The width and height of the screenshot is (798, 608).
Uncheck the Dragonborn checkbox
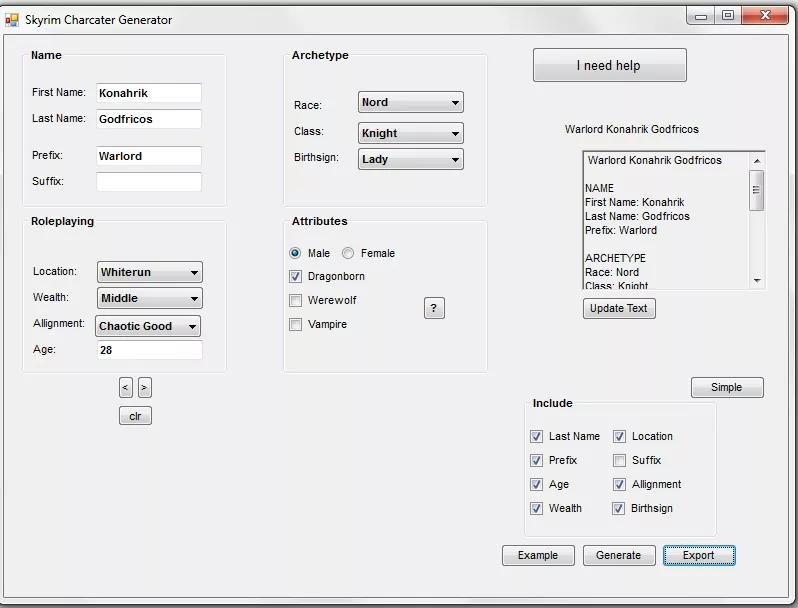[295, 276]
